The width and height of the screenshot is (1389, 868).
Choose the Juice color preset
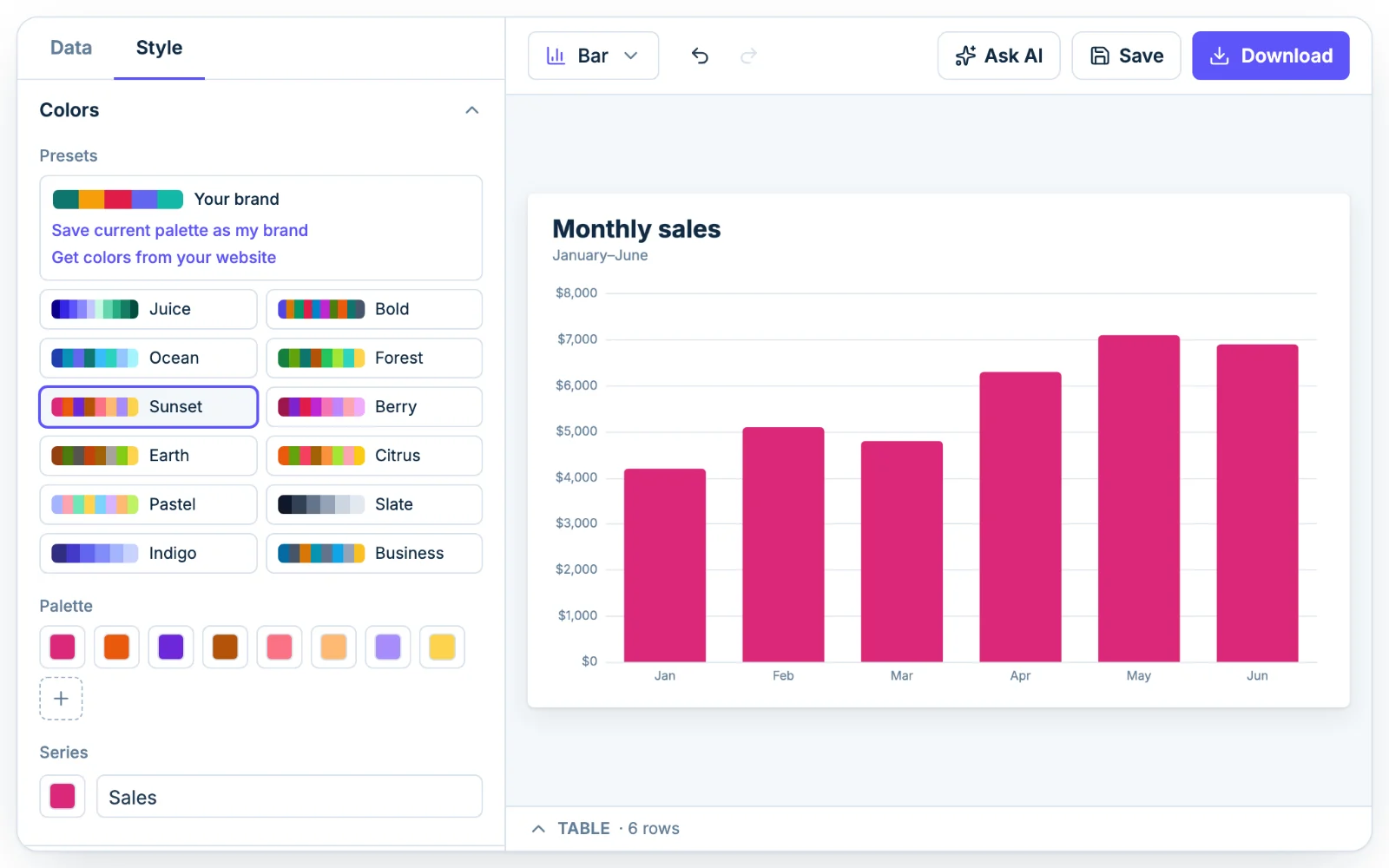click(x=148, y=309)
